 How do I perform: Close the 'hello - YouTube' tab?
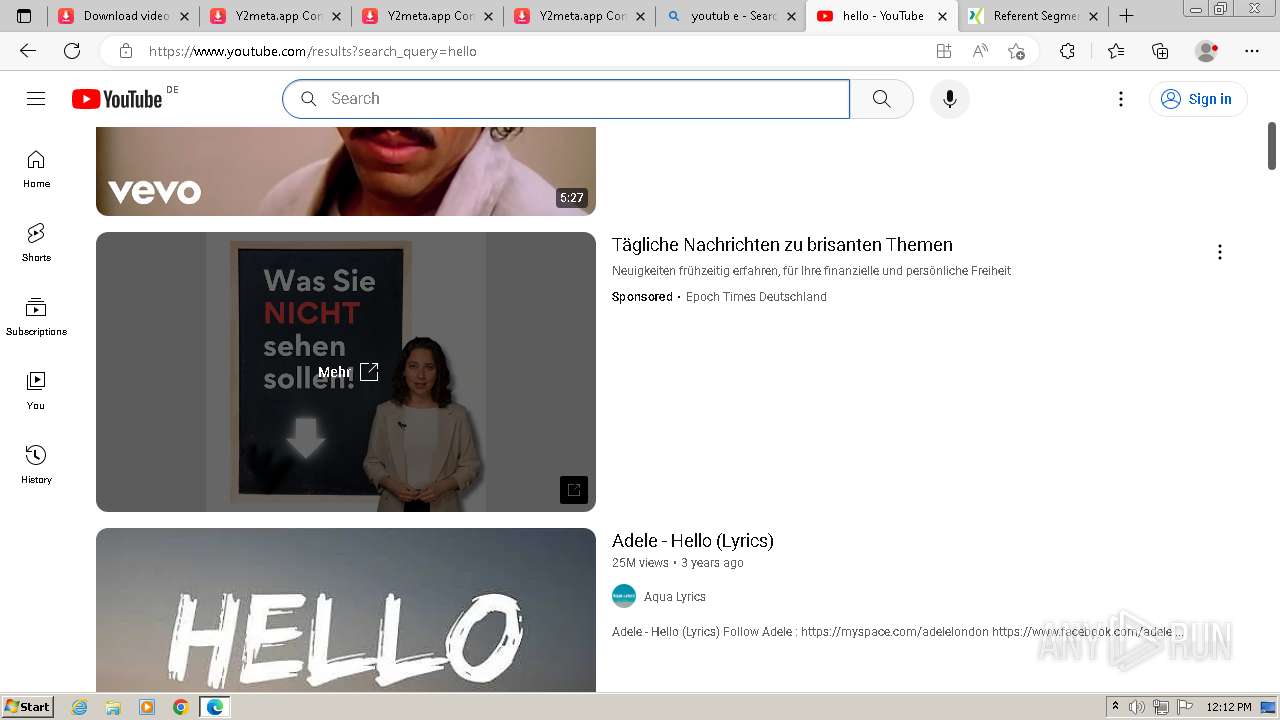point(942,16)
